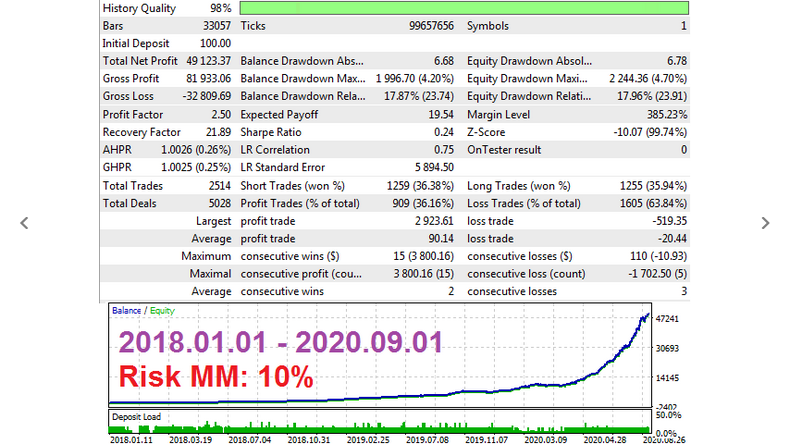Select consecutive loss value -1 702.50 (5)
This screenshot has height=444, width=790.
(x=657, y=274)
